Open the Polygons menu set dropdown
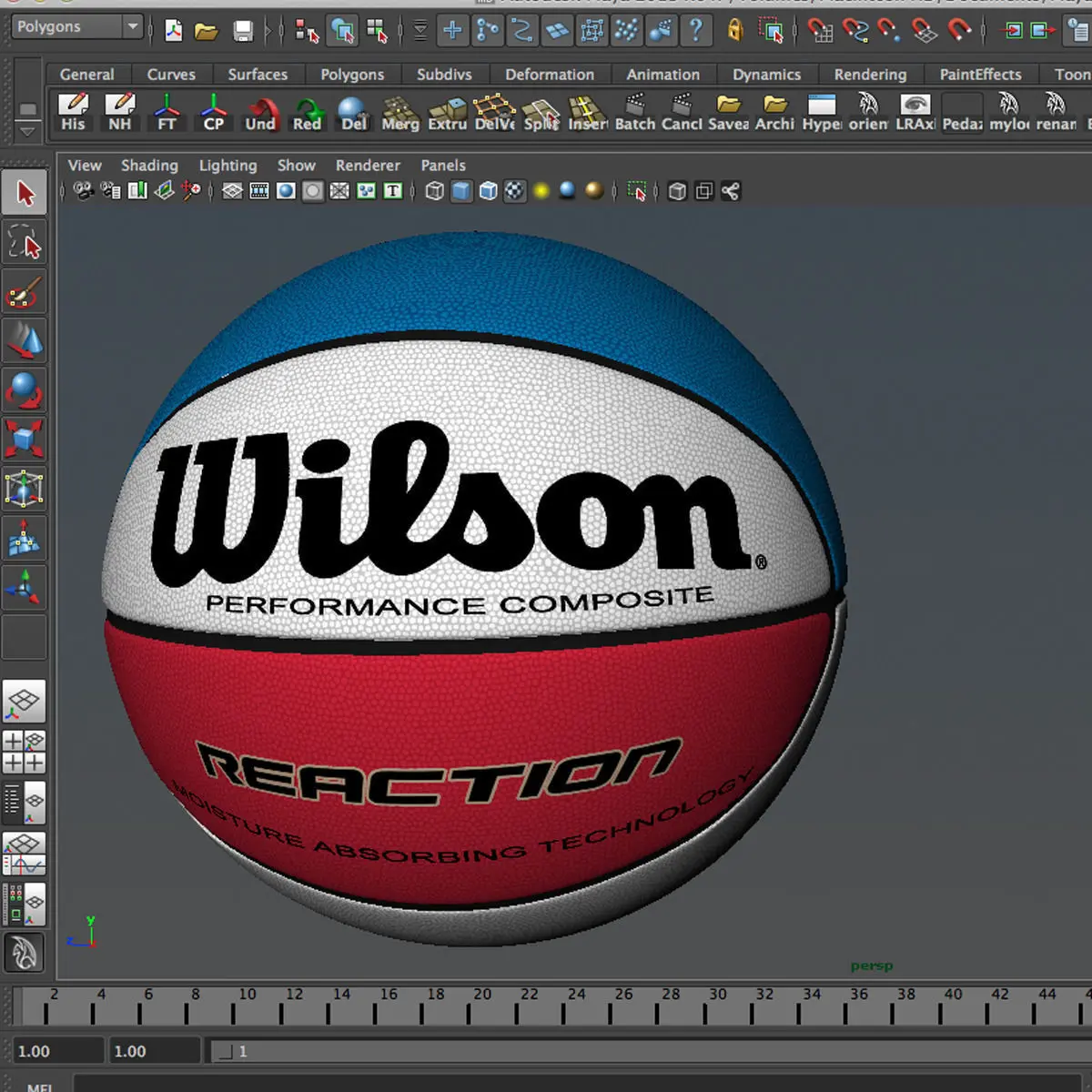 tap(78, 27)
